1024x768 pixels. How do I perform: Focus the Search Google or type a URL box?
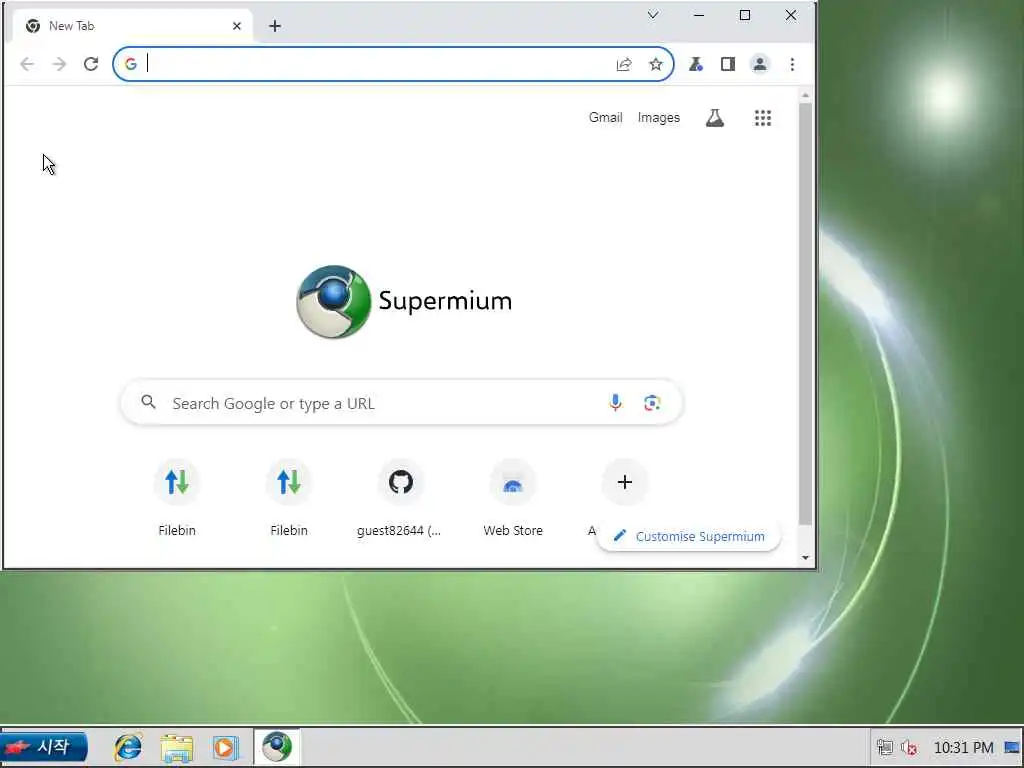(x=401, y=403)
